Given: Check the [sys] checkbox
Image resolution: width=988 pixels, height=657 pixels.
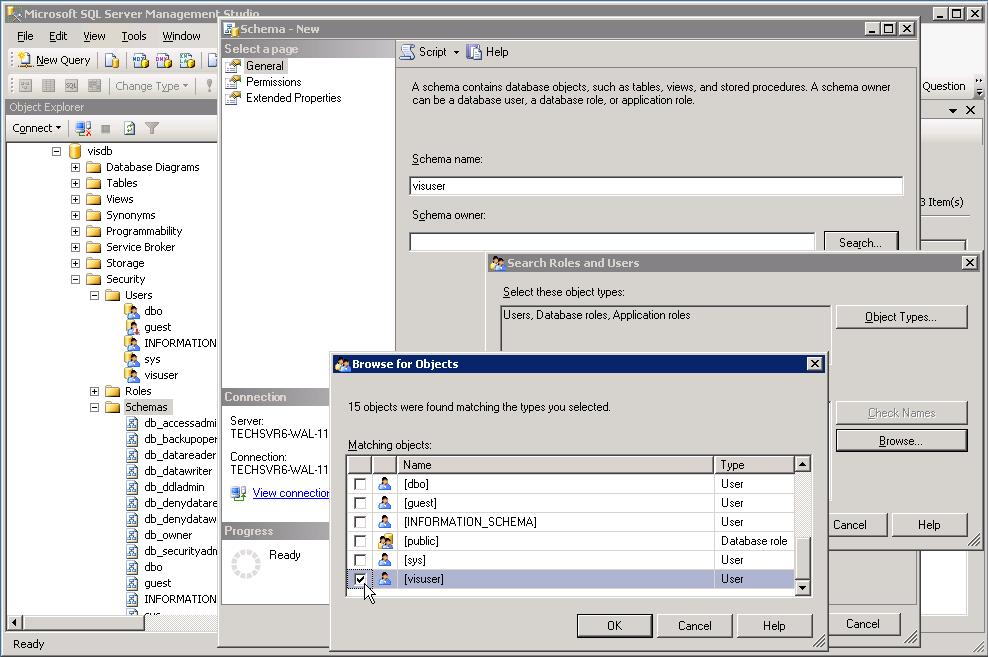Looking at the screenshot, I should click(x=360, y=560).
